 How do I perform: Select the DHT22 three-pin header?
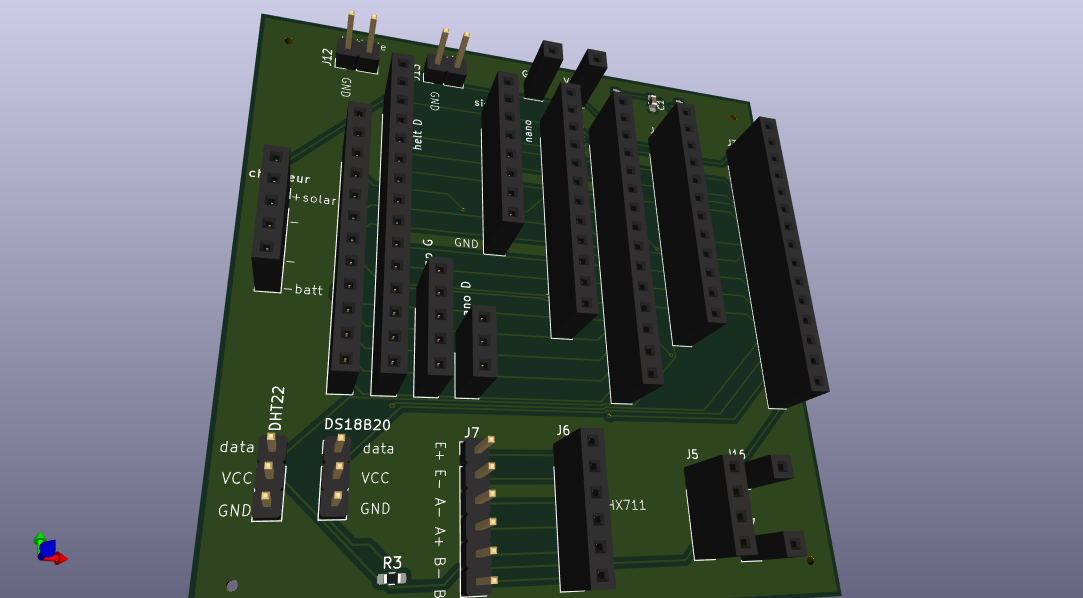pos(268,476)
